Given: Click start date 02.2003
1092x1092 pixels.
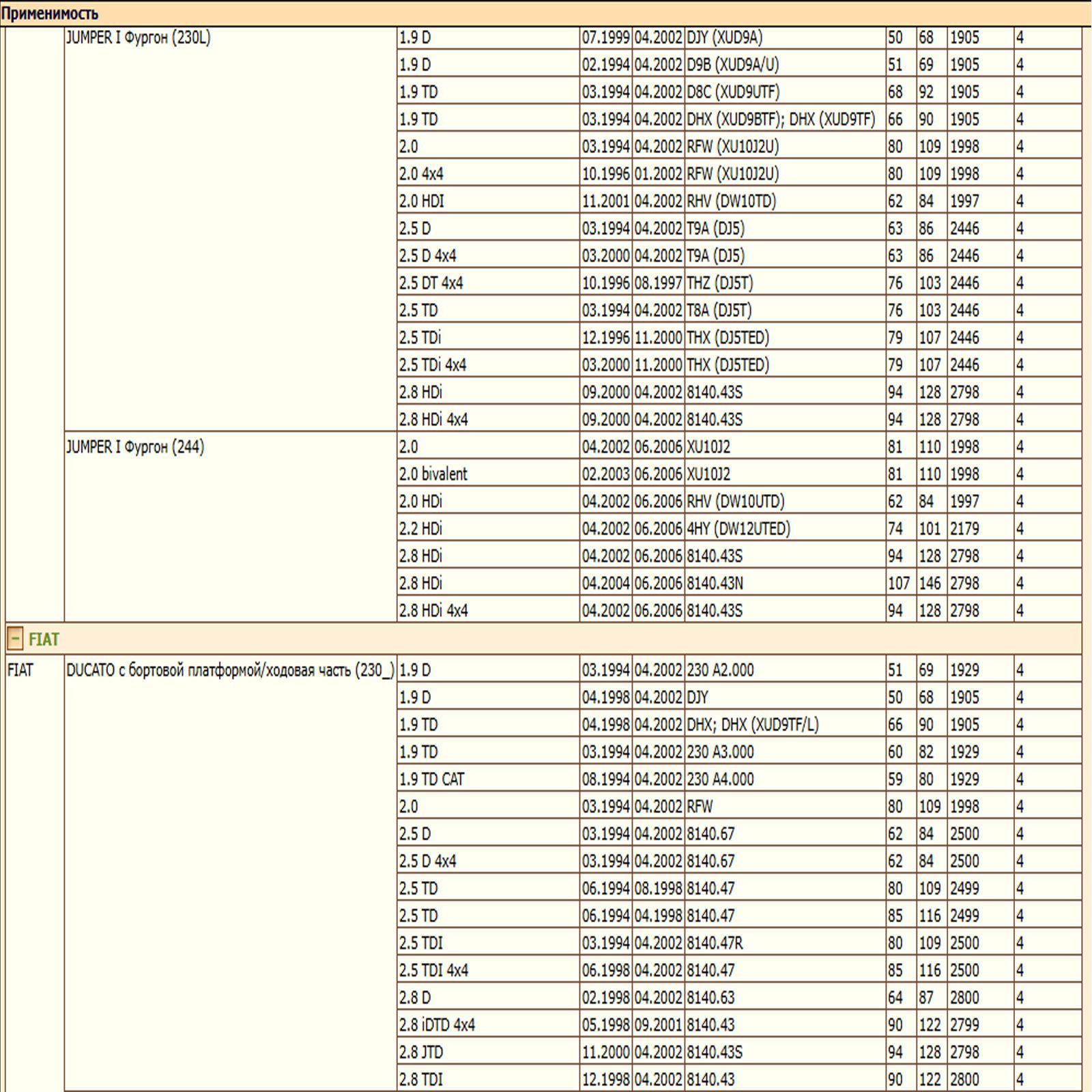Looking at the screenshot, I should (x=606, y=474).
